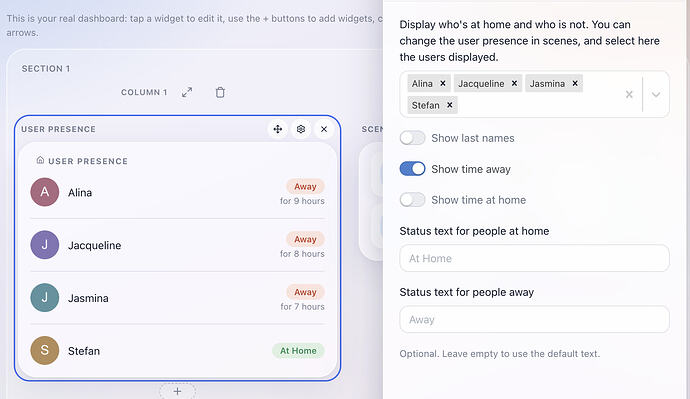Click the 'for 9 hours' text
Viewport: 690px width, 399px height.
click(302, 201)
